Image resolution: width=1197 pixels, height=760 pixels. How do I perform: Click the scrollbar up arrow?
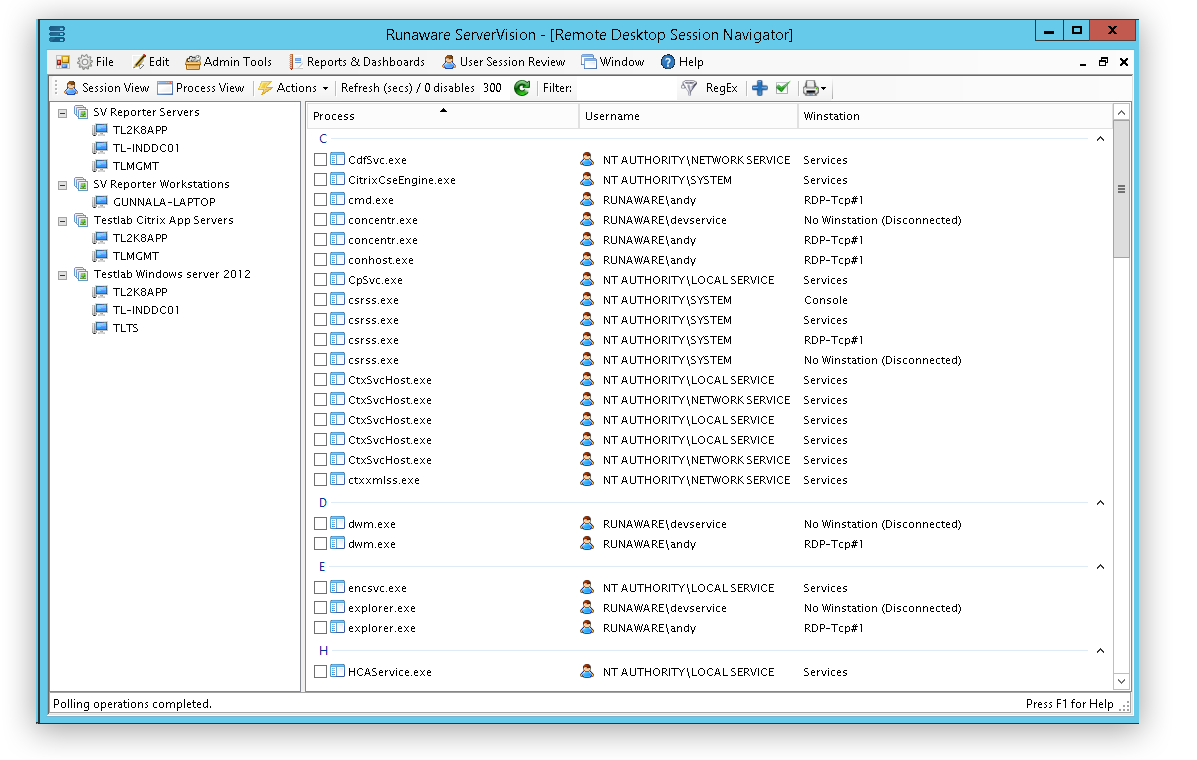[1121, 113]
